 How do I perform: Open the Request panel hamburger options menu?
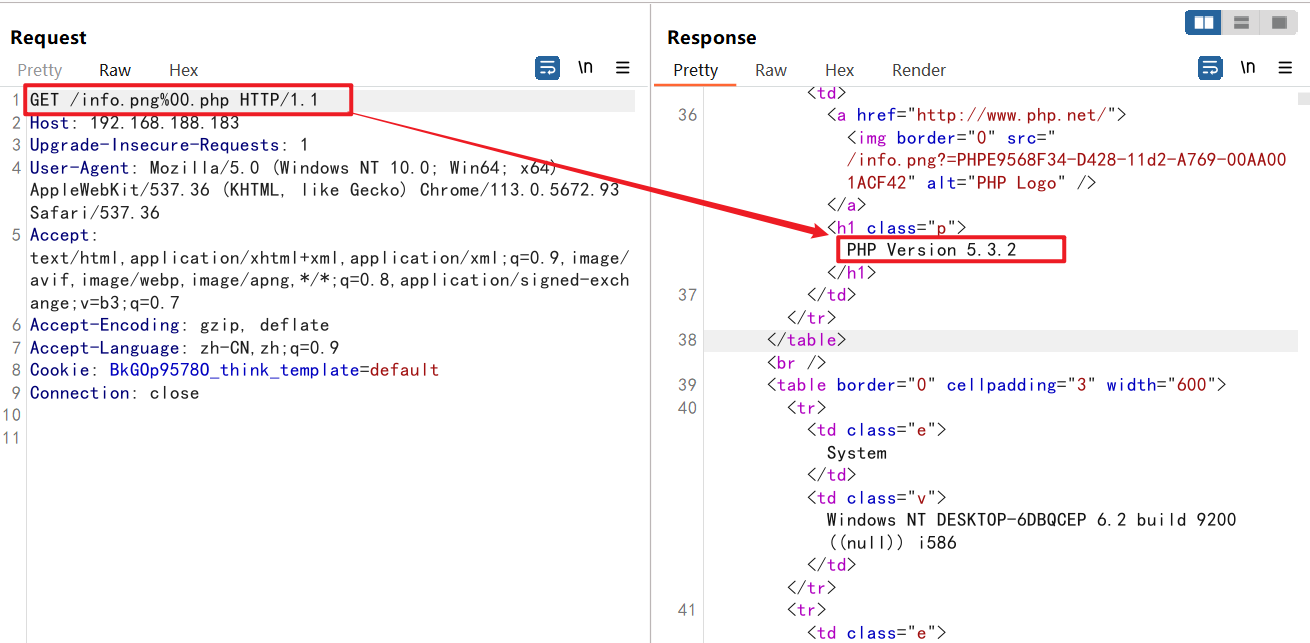point(623,68)
